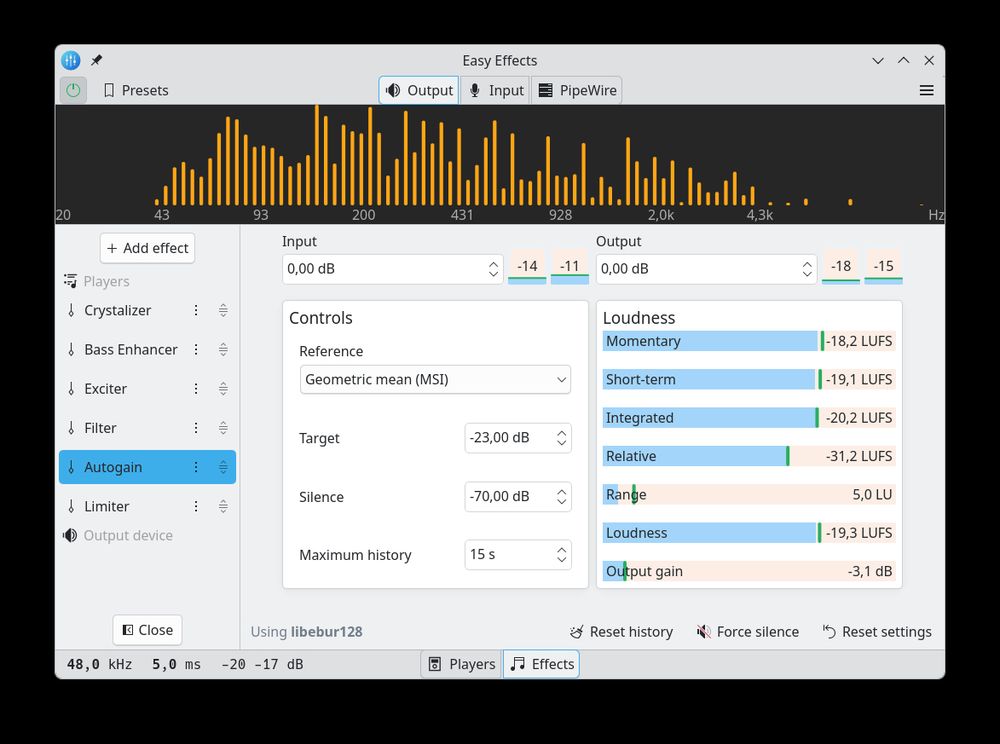This screenshot has width=1000, height=744.
Task: Toggle Force silence
Action: click(748, 632)
